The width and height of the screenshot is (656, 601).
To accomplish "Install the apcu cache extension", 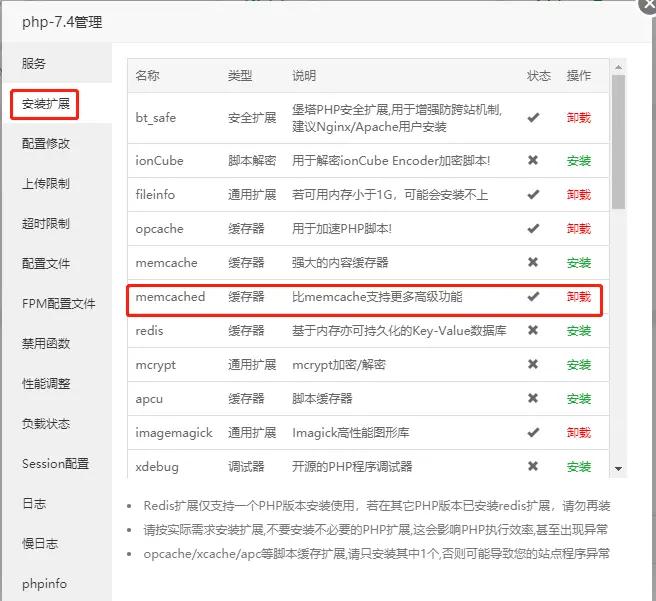I will click(x=579, y=399).
